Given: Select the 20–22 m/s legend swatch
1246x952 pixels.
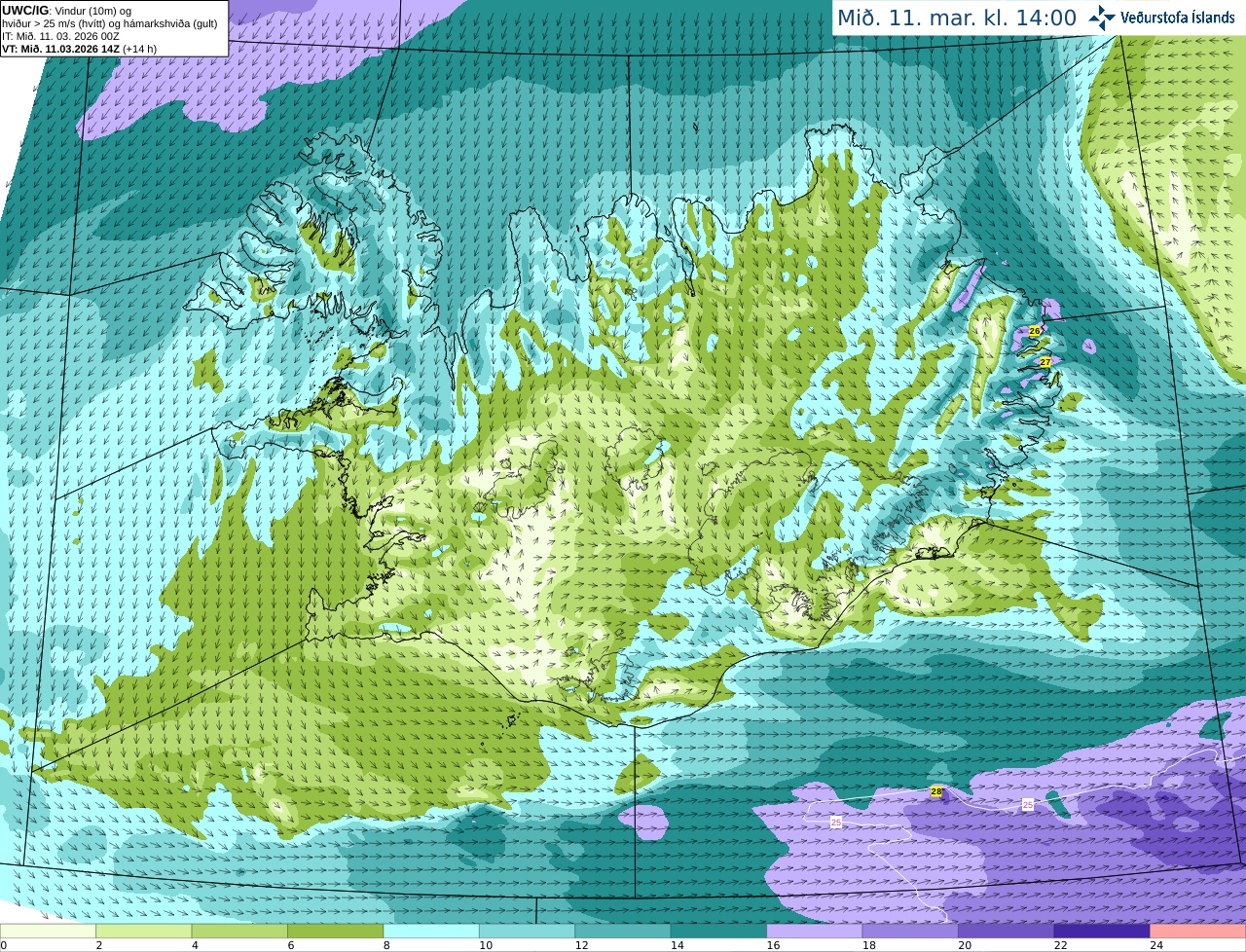Looking at the screenshot, I should pyautogui.click(x=1007, y=932).
